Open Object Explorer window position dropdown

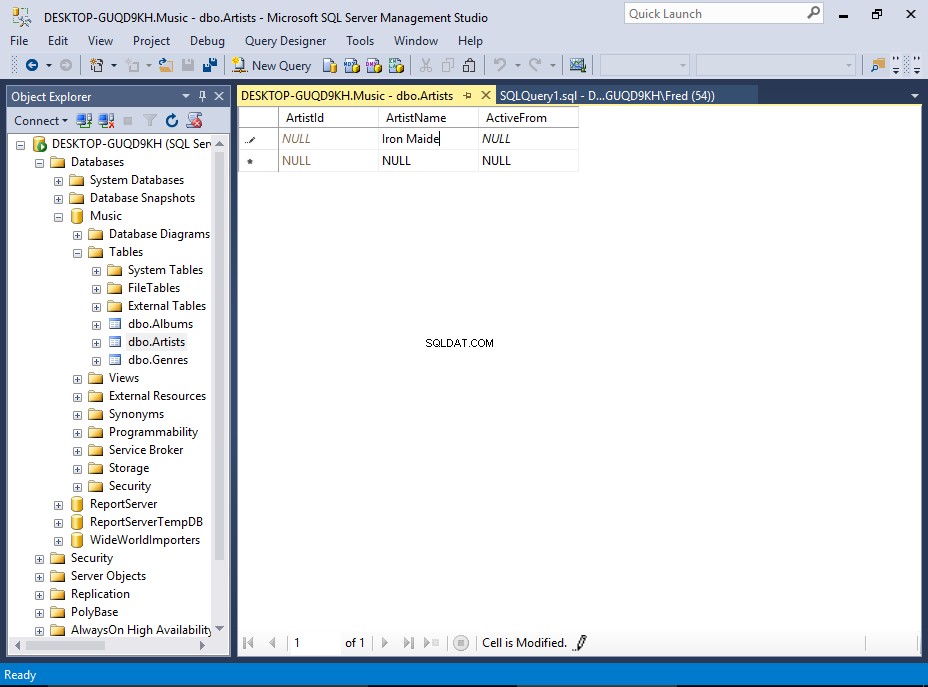[x=186, y=96]
